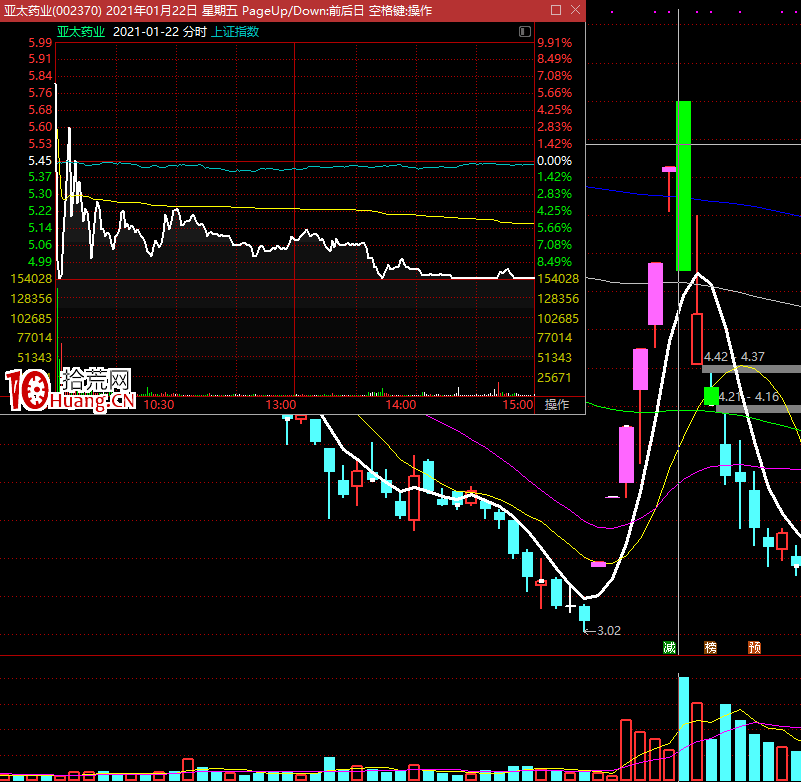The image size is (801, 782).
Task: Click the 9.91% percentage axis label
Action: (554, 43)
